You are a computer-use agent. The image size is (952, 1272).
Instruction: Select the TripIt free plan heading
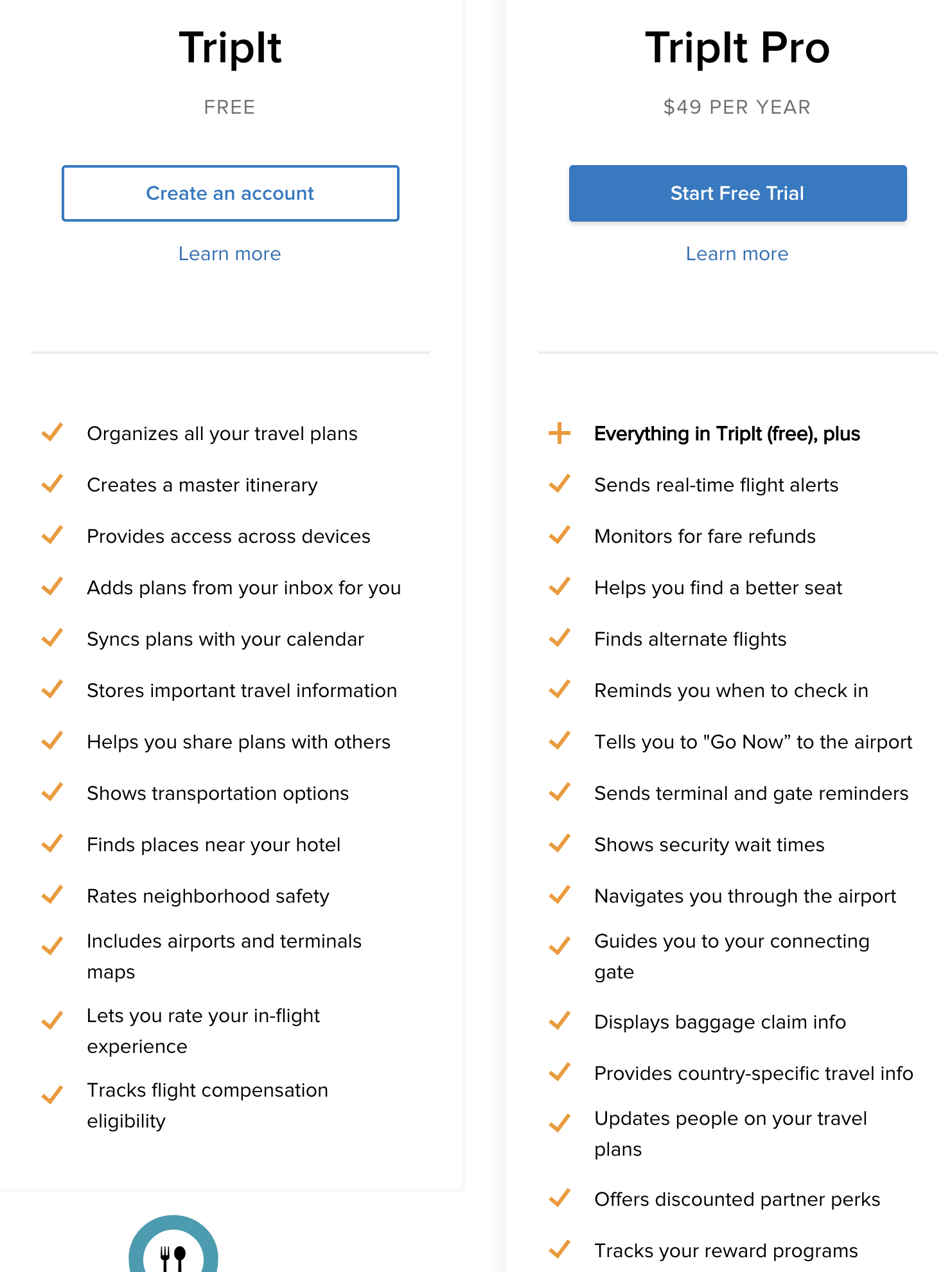[x=230, y=48]
